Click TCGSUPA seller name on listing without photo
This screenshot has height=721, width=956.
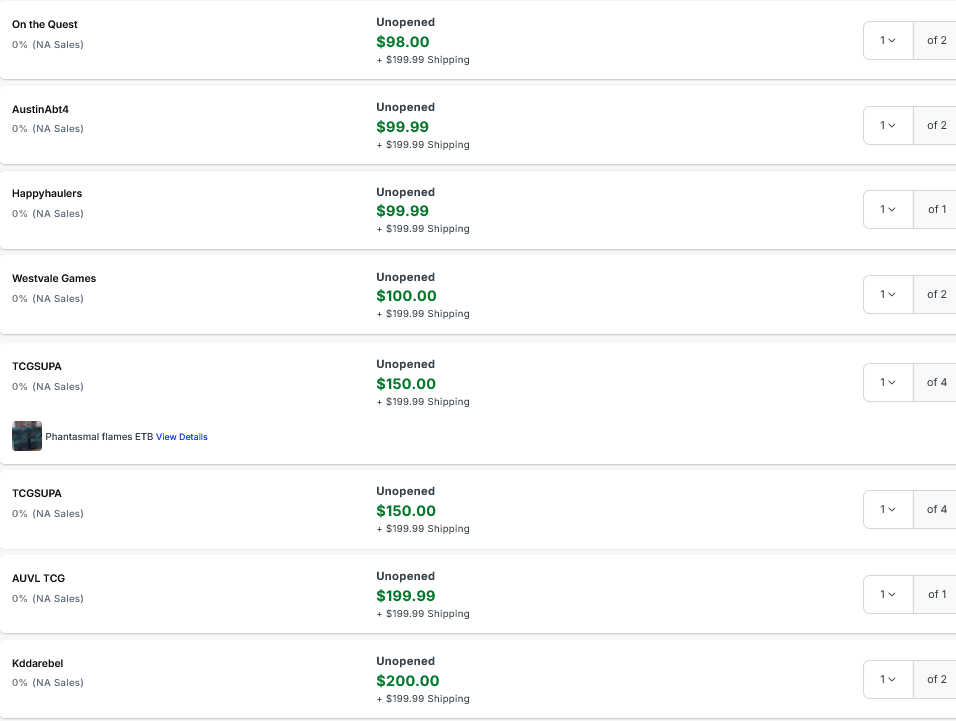(36, 493)
